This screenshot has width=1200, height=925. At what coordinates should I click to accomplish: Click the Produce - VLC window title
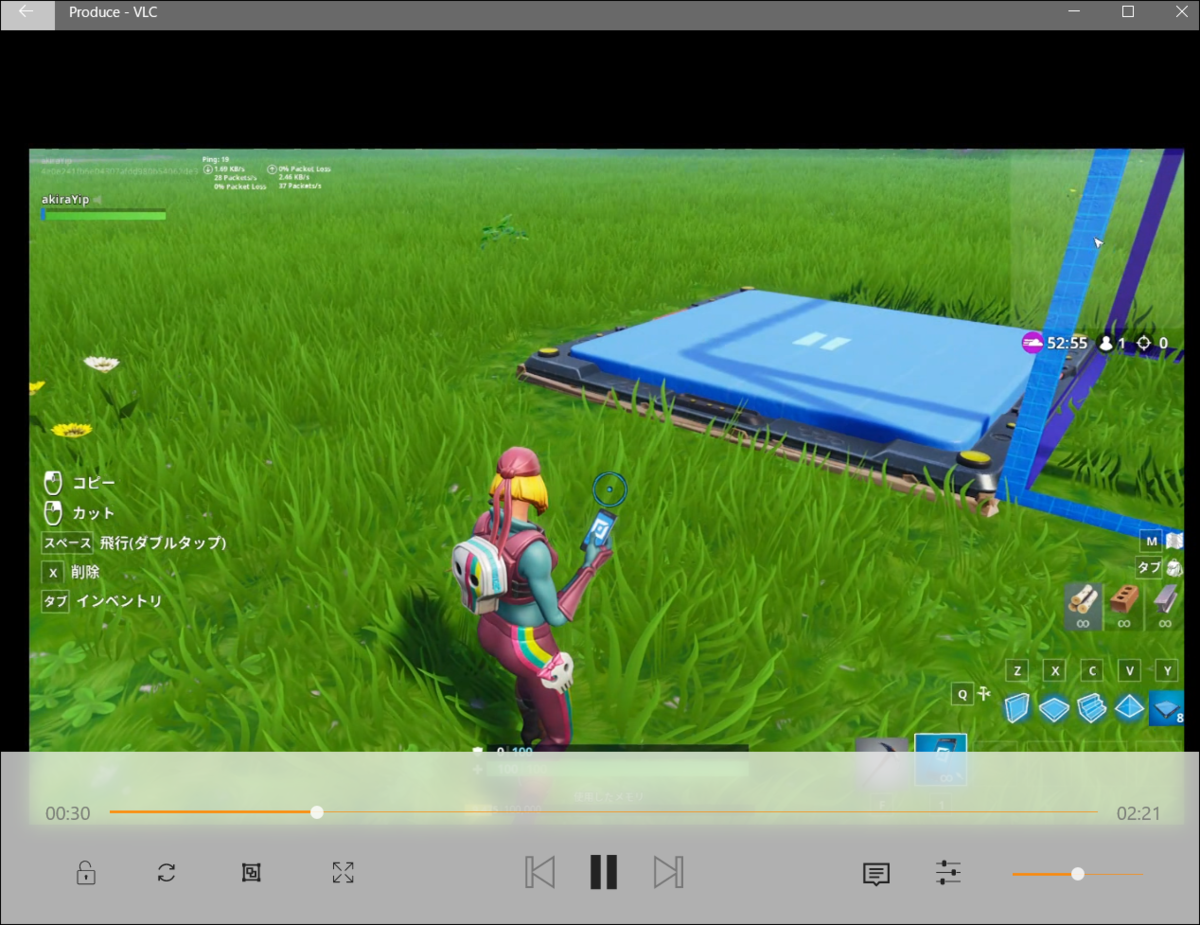pos(113,13)
